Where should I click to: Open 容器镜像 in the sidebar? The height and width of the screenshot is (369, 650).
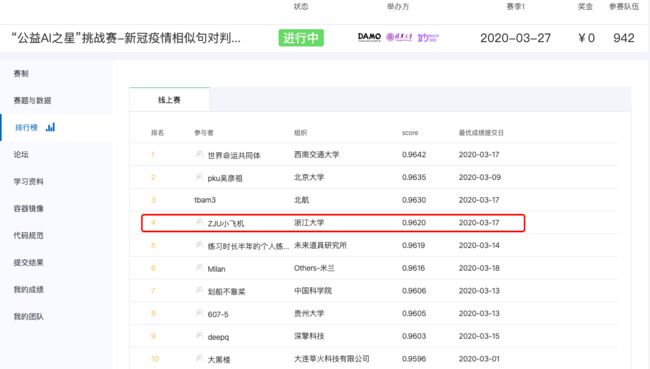[29, 208]
